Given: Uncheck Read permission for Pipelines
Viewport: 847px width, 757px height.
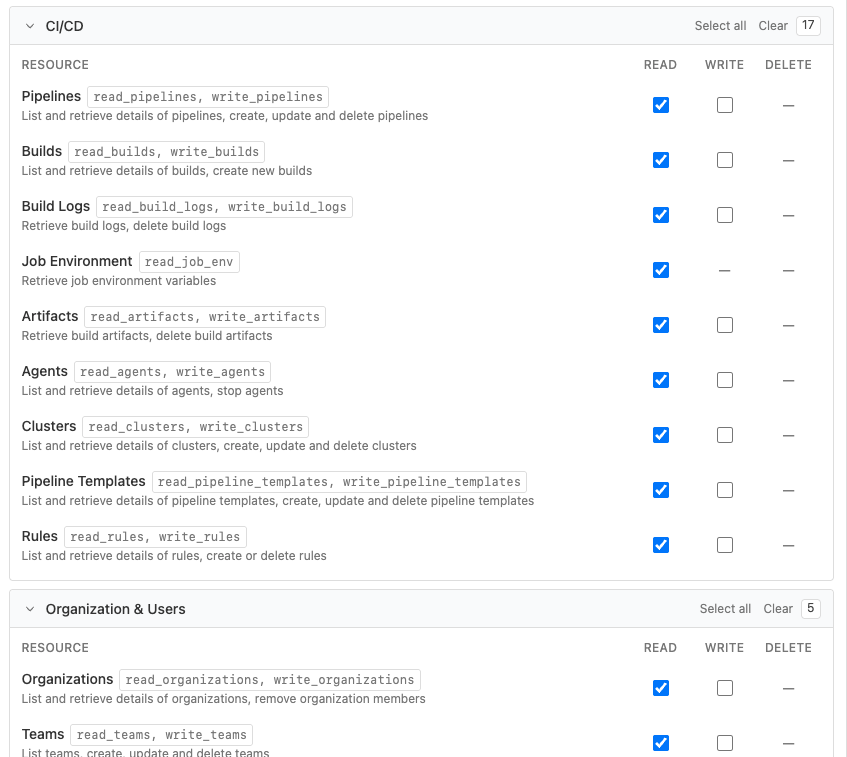Looking at the screenshot, I should [x=661, y=105].
